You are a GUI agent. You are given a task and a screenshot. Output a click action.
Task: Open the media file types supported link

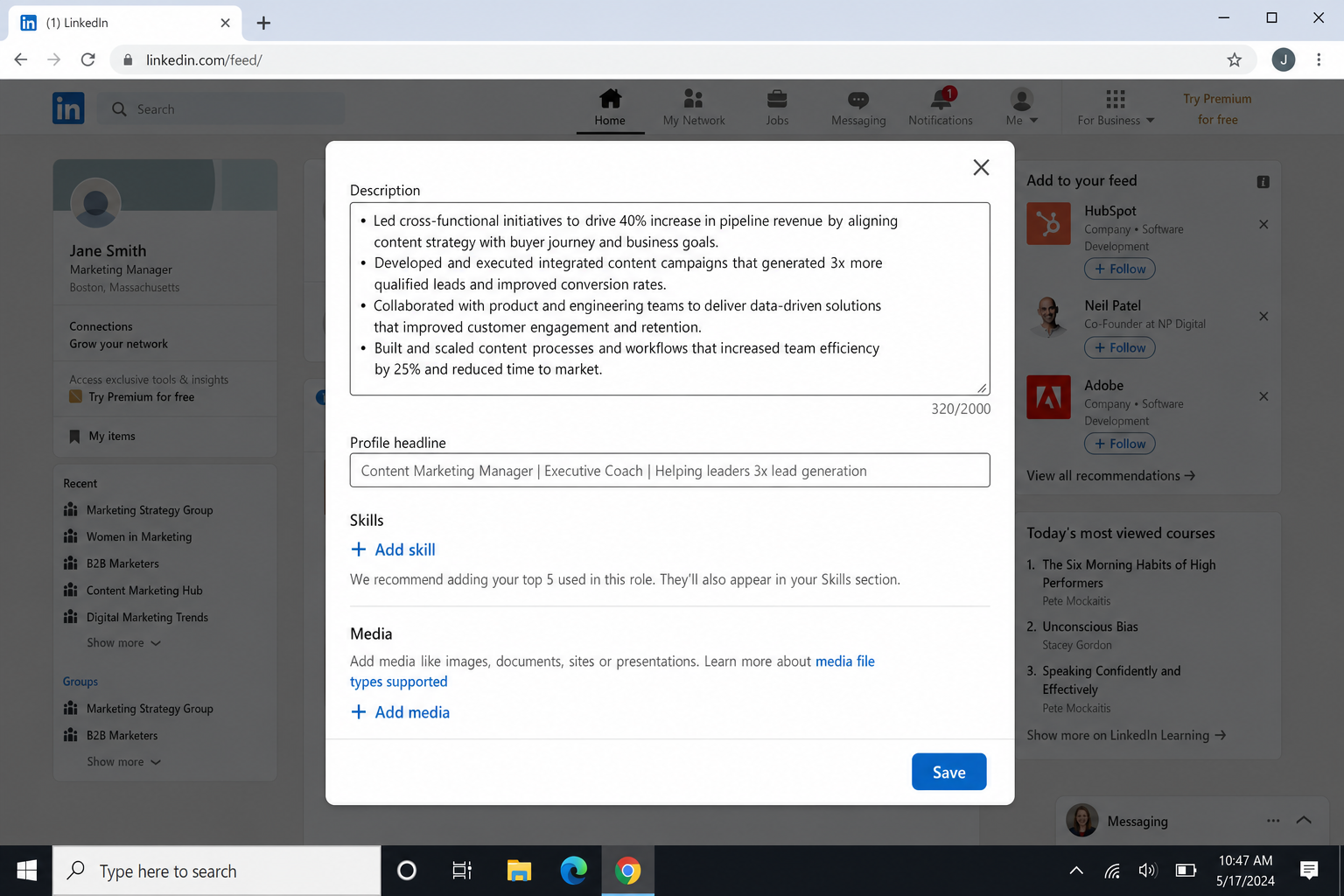pyautogui.click(x=612, y=671)
